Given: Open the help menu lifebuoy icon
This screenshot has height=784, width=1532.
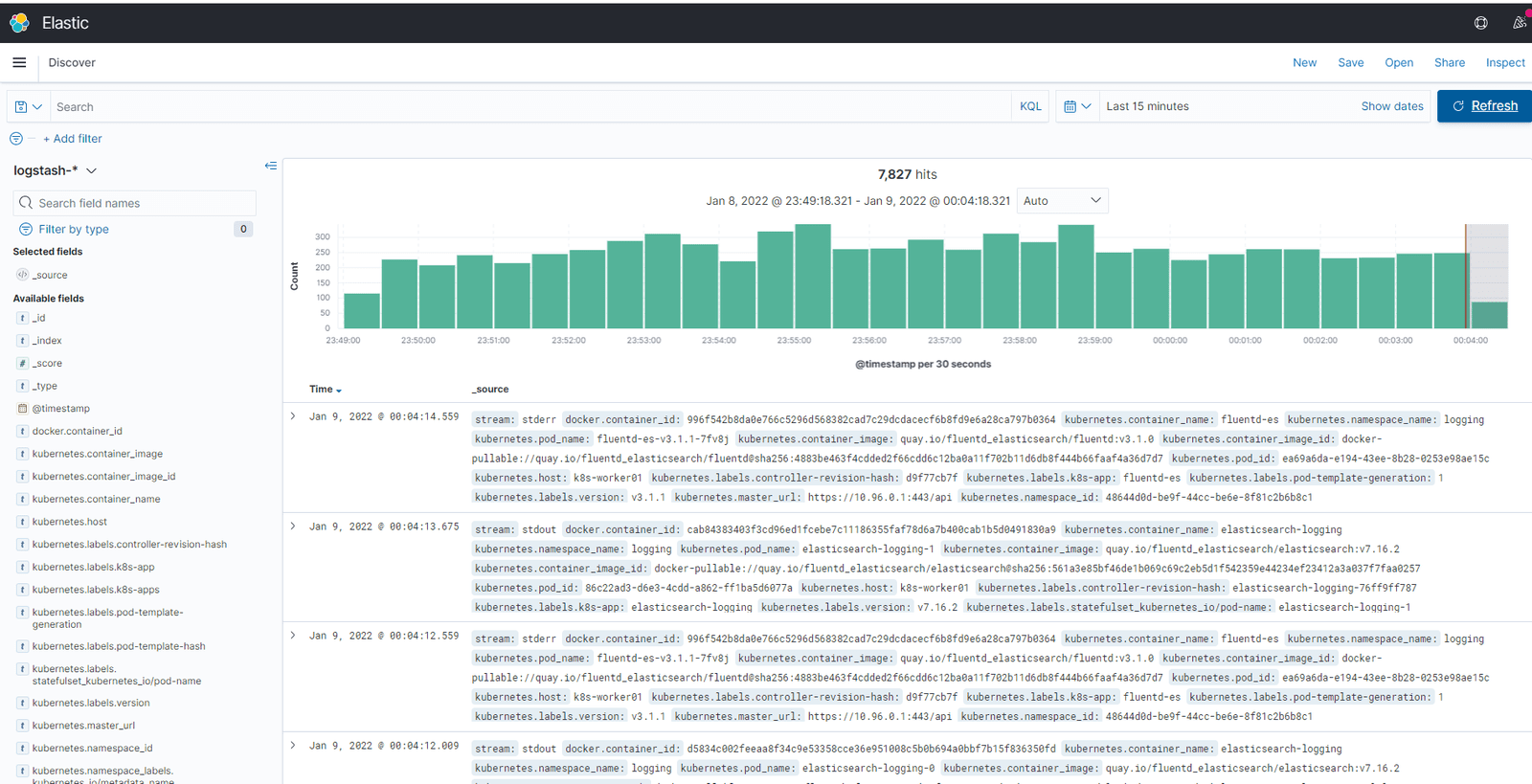Looking at the screenshot, I should tap(1481, 23).
